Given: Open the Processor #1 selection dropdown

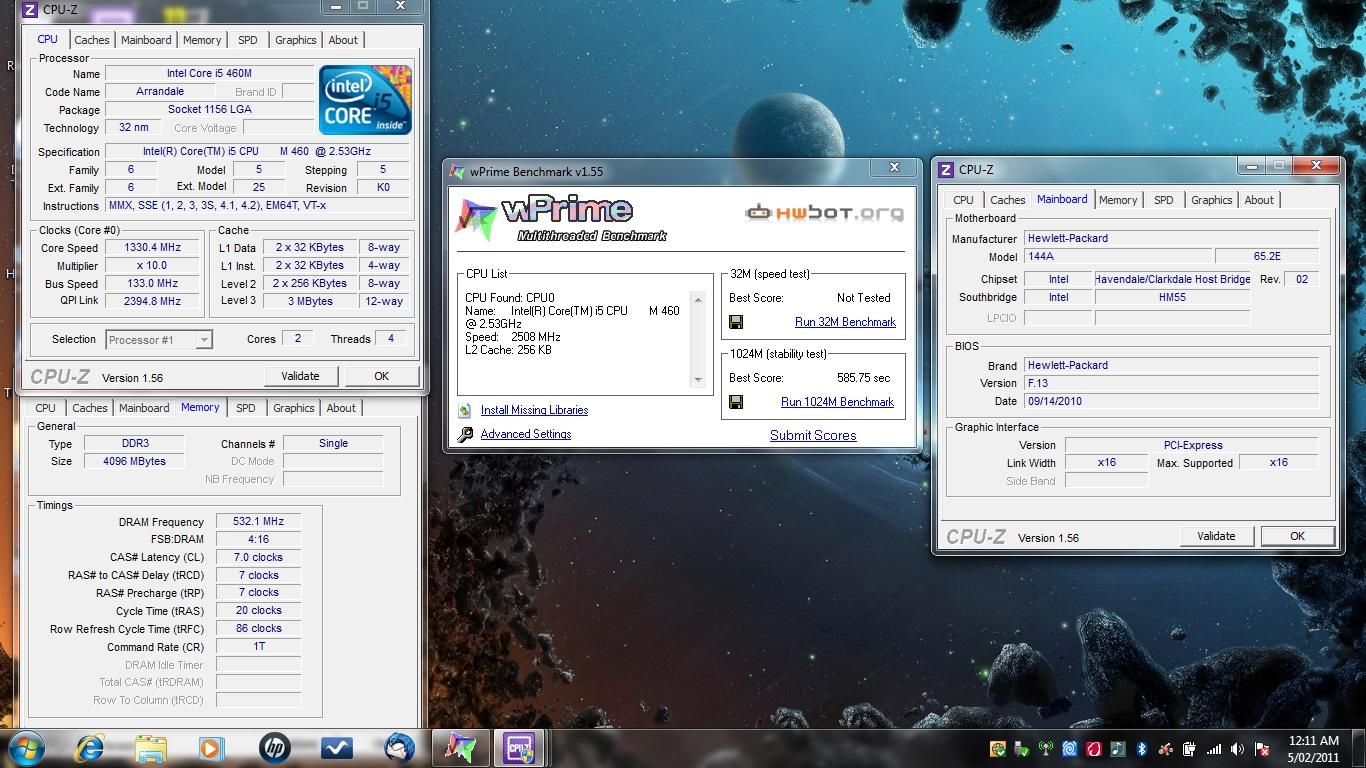Looking at the screenshot, I should pos(159,339).
